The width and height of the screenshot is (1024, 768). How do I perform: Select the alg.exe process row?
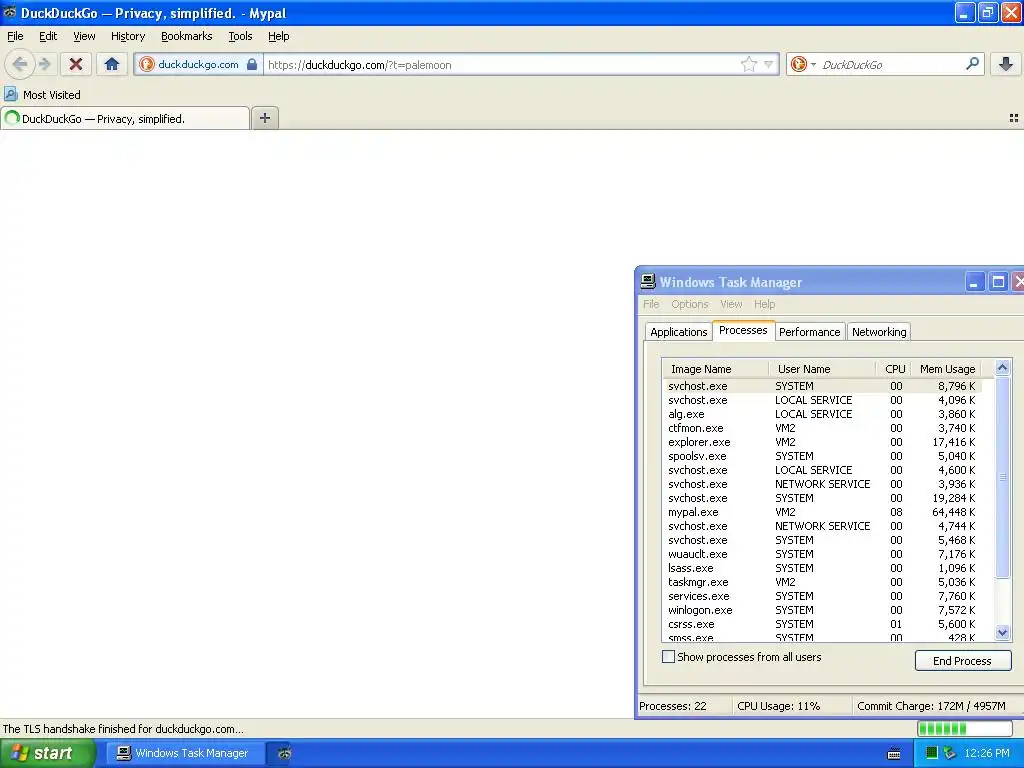click(x=822, y=414)
